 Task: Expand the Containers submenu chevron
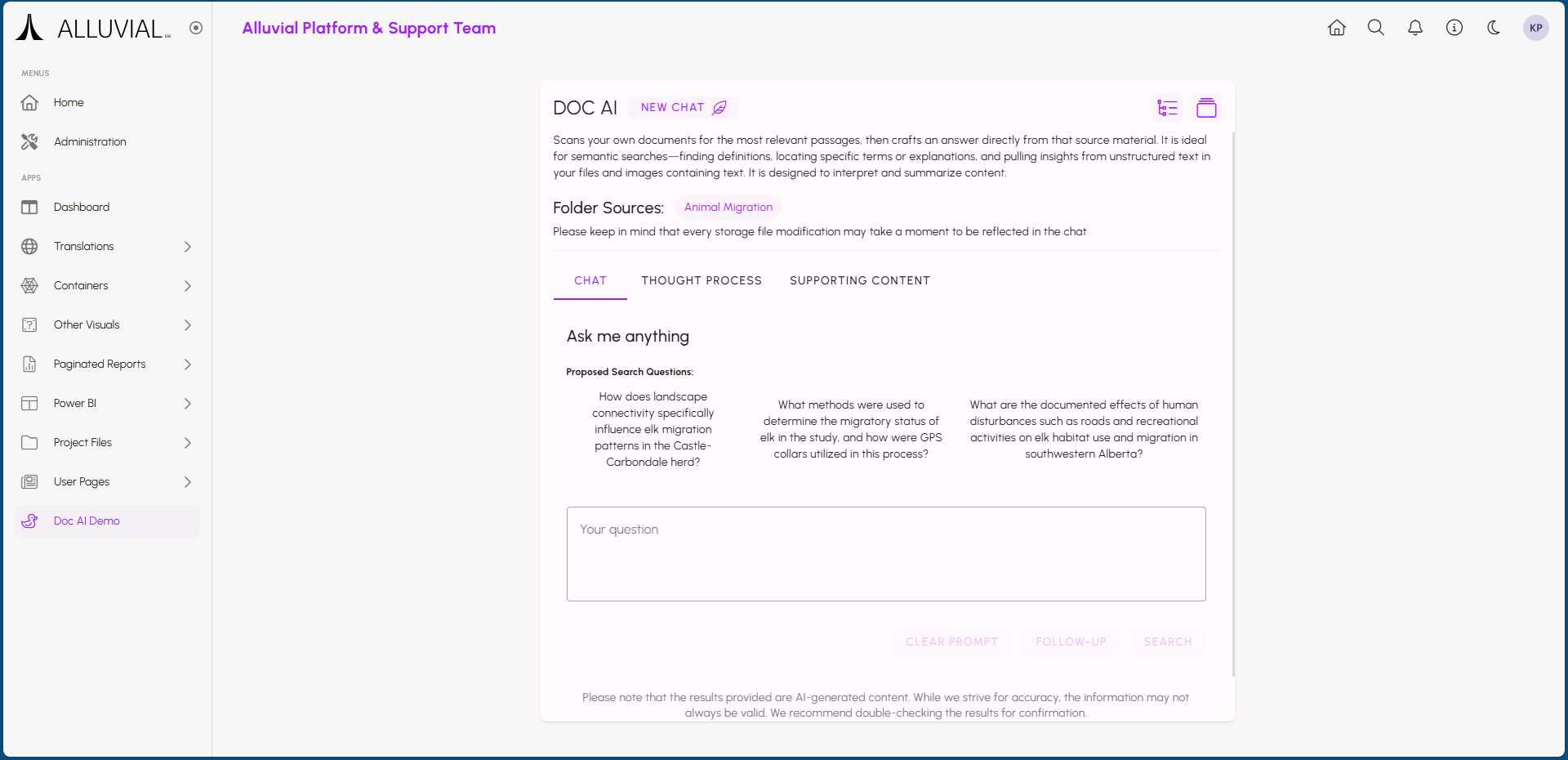(x=188, y=286)
